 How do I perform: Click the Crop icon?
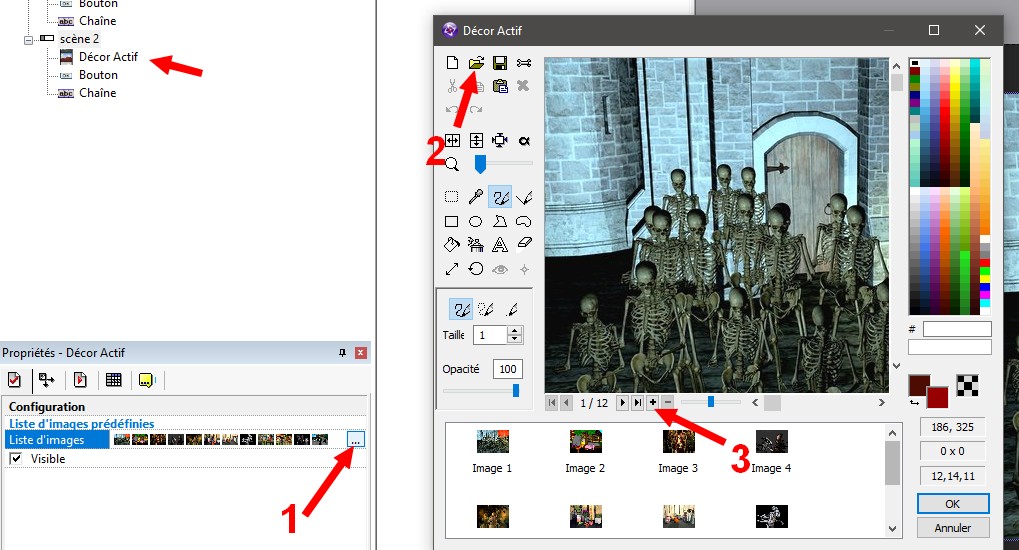click(500, 140)
